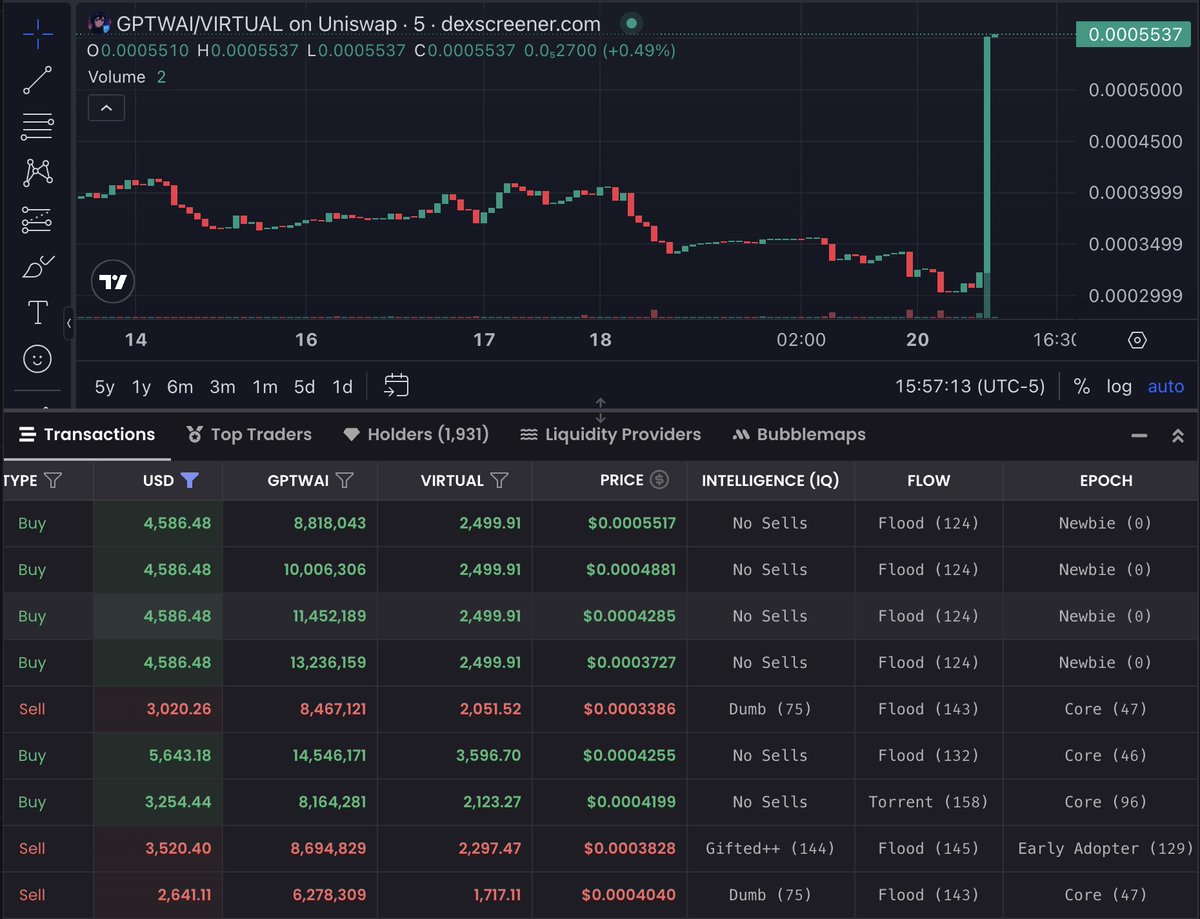1200x919 pixels.
Task: Click the TradingView logo on chart
Action: point(113,282)
